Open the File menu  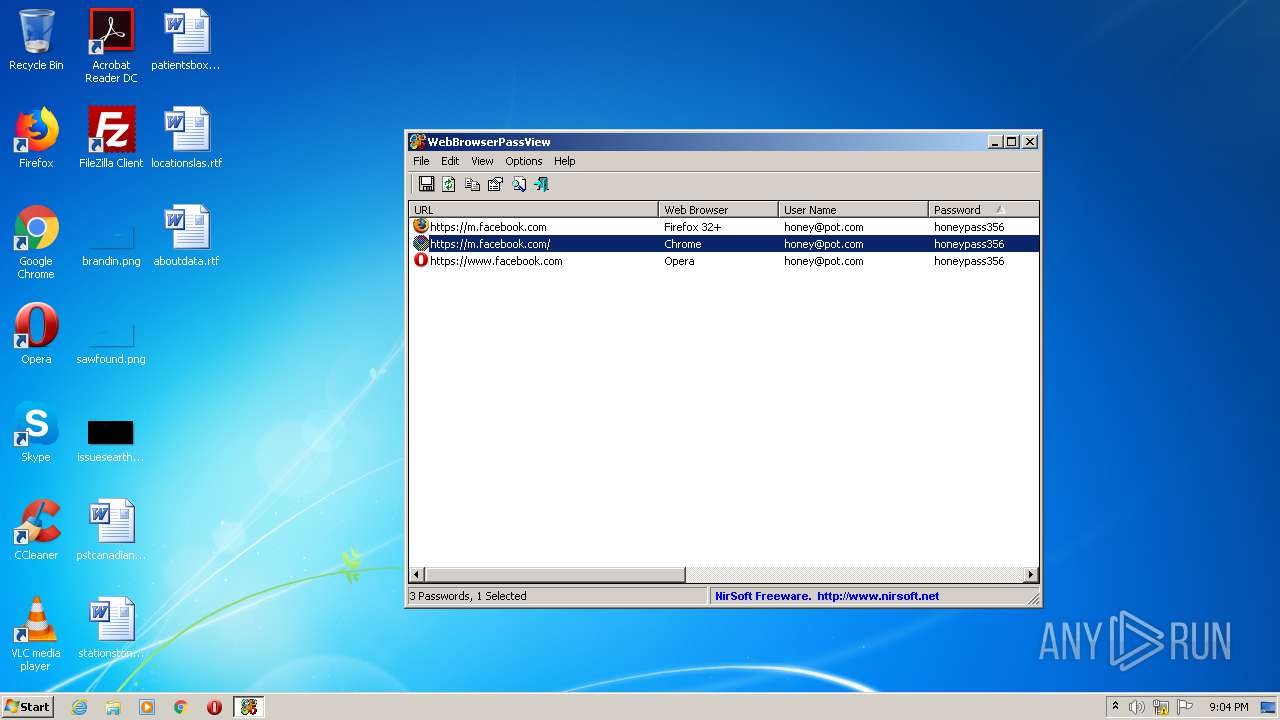(421, 161)
